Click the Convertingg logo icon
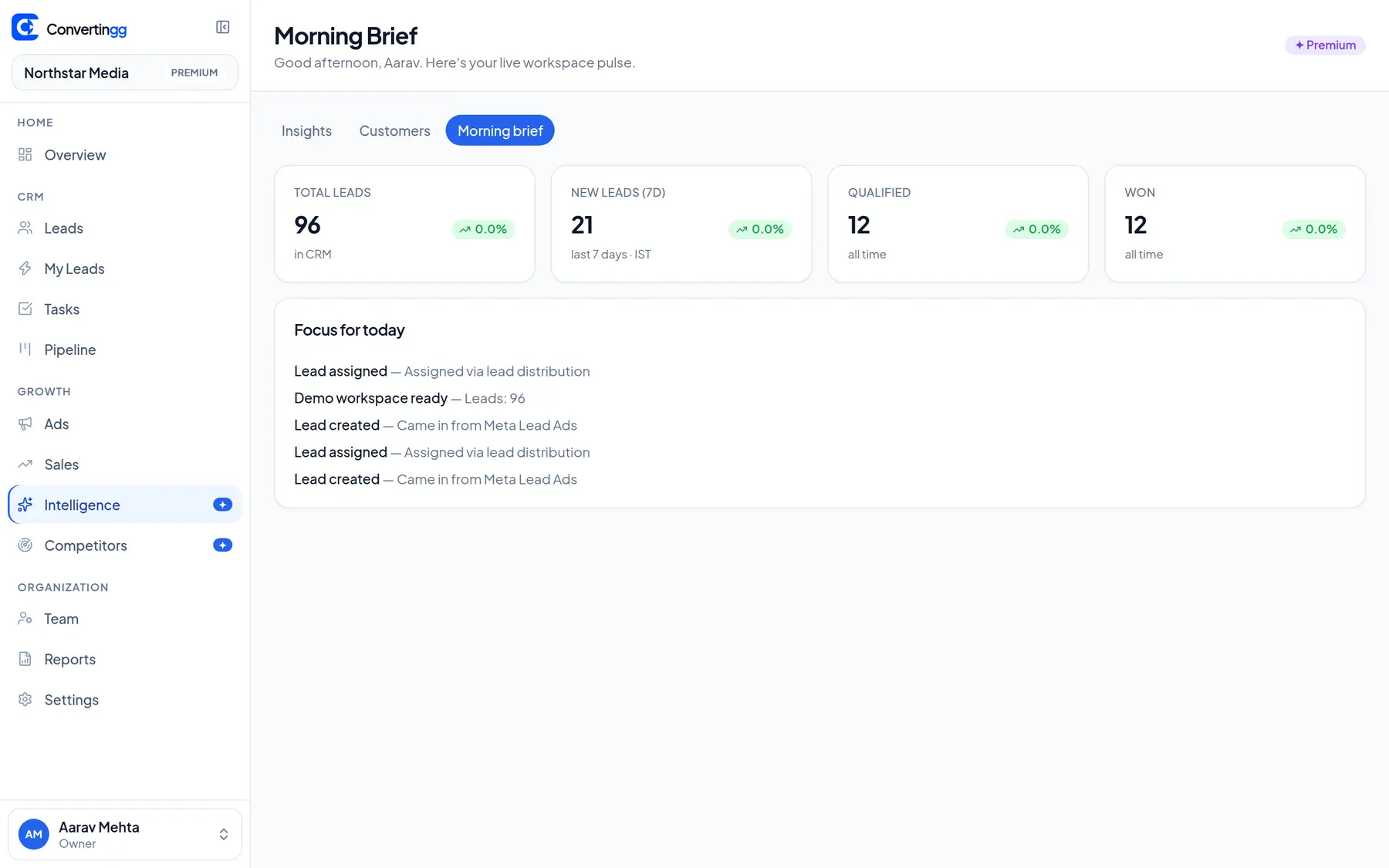This screenshot has height=868, width=1389. tap(25, 27)
